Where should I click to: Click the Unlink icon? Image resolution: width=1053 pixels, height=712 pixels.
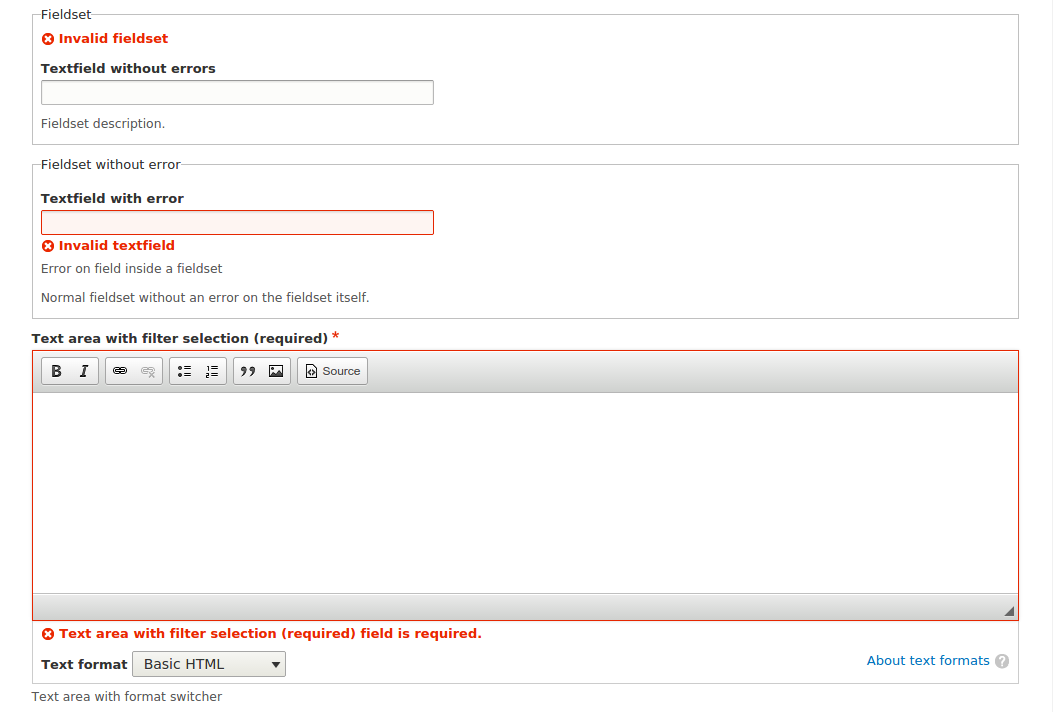point(147,370)
